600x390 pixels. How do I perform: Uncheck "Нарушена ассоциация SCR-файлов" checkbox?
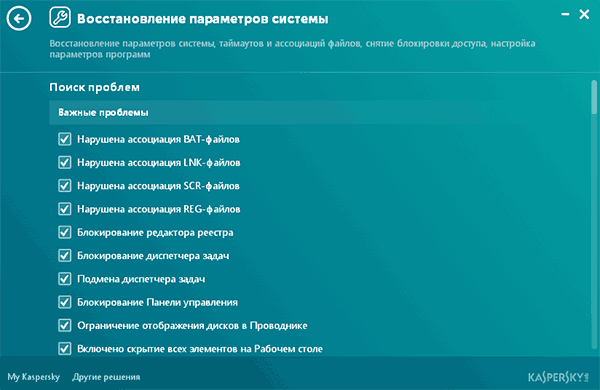coord(65,186)
